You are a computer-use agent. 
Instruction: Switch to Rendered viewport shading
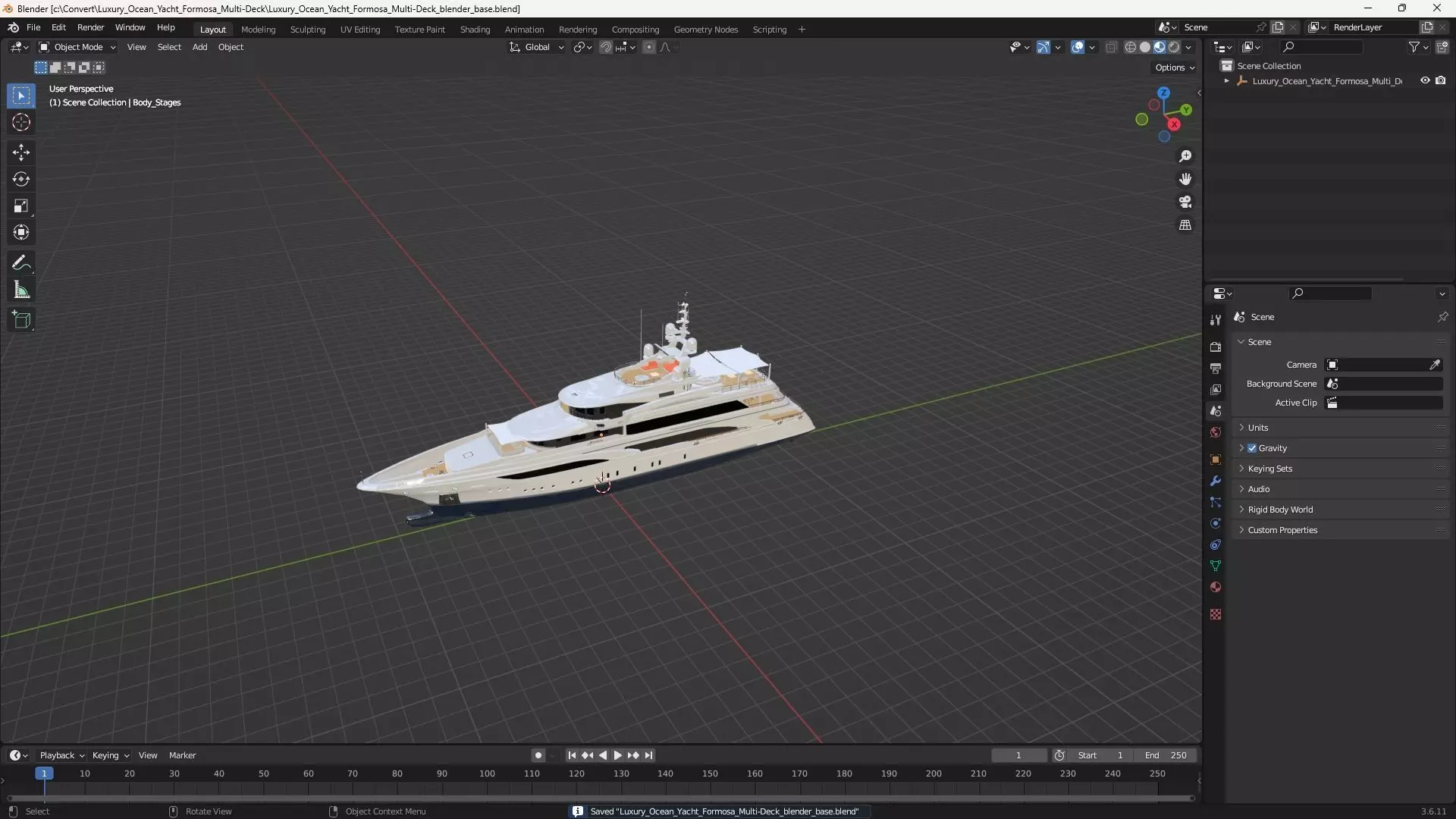1174,47
